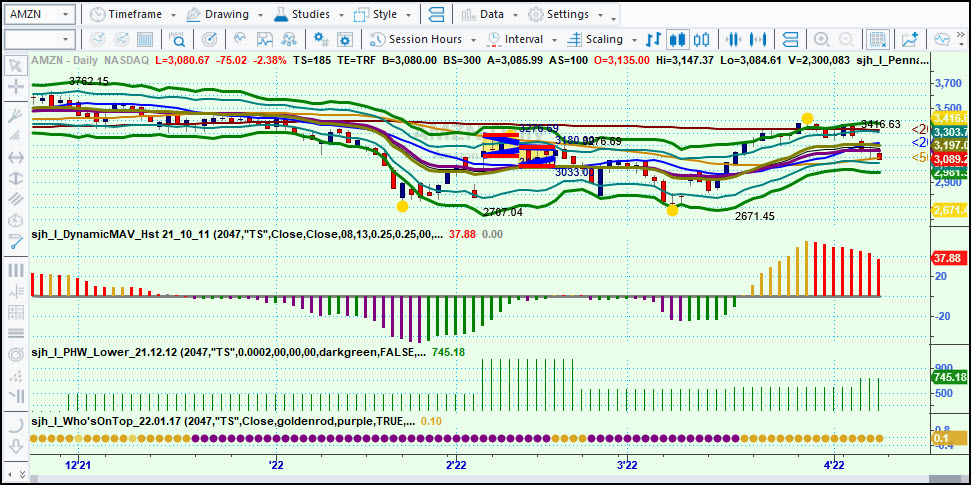This screenshot has height=485, width=971.
Task: Zoom out of the chart
Action: tap(845, 40)
